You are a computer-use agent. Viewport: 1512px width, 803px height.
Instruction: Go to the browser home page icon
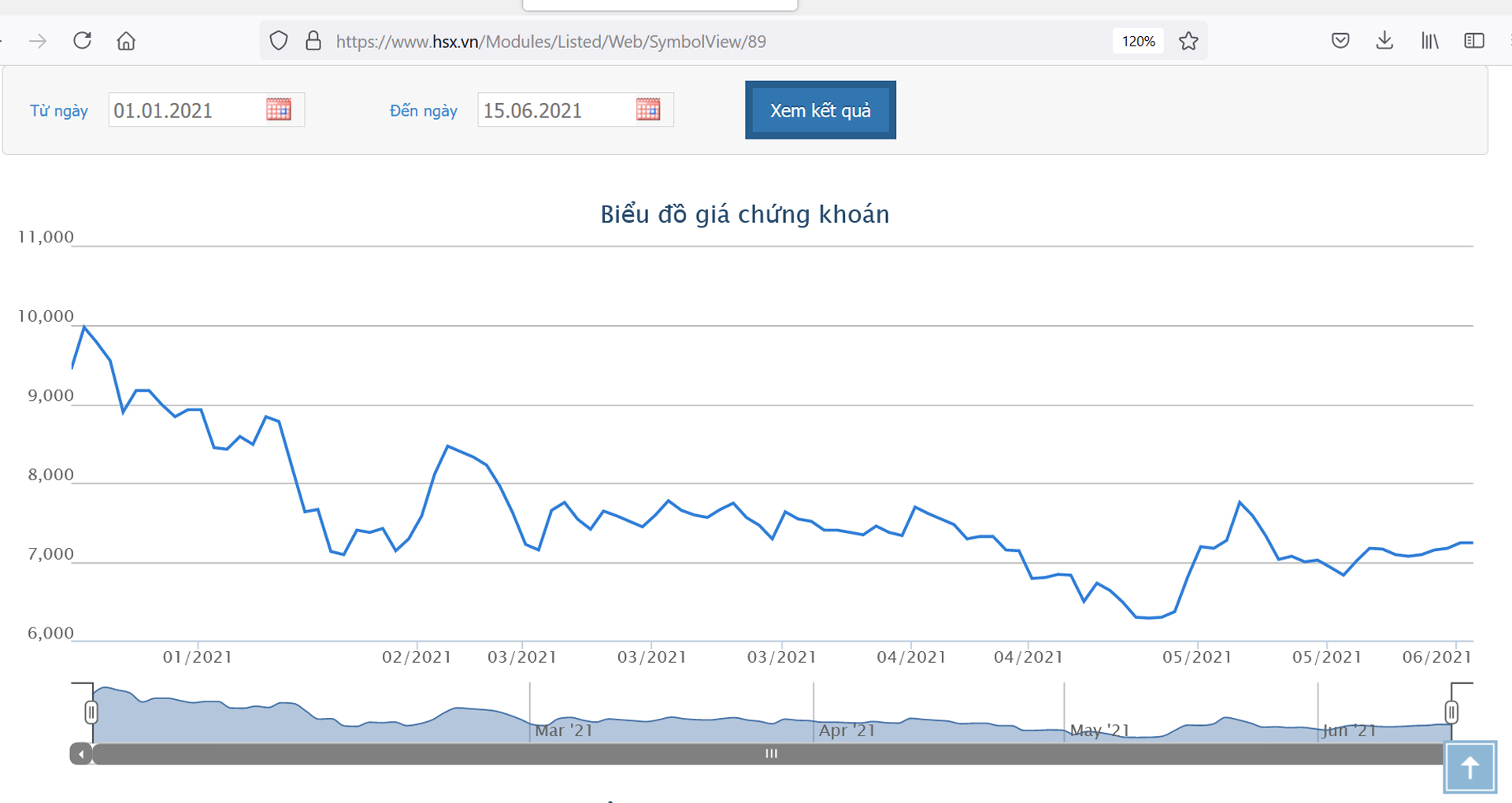[126, 41]
